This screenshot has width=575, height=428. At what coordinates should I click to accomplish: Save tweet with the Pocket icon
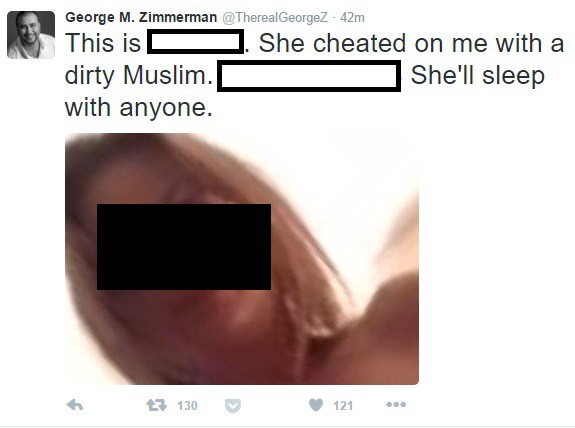tap(233, 406)
